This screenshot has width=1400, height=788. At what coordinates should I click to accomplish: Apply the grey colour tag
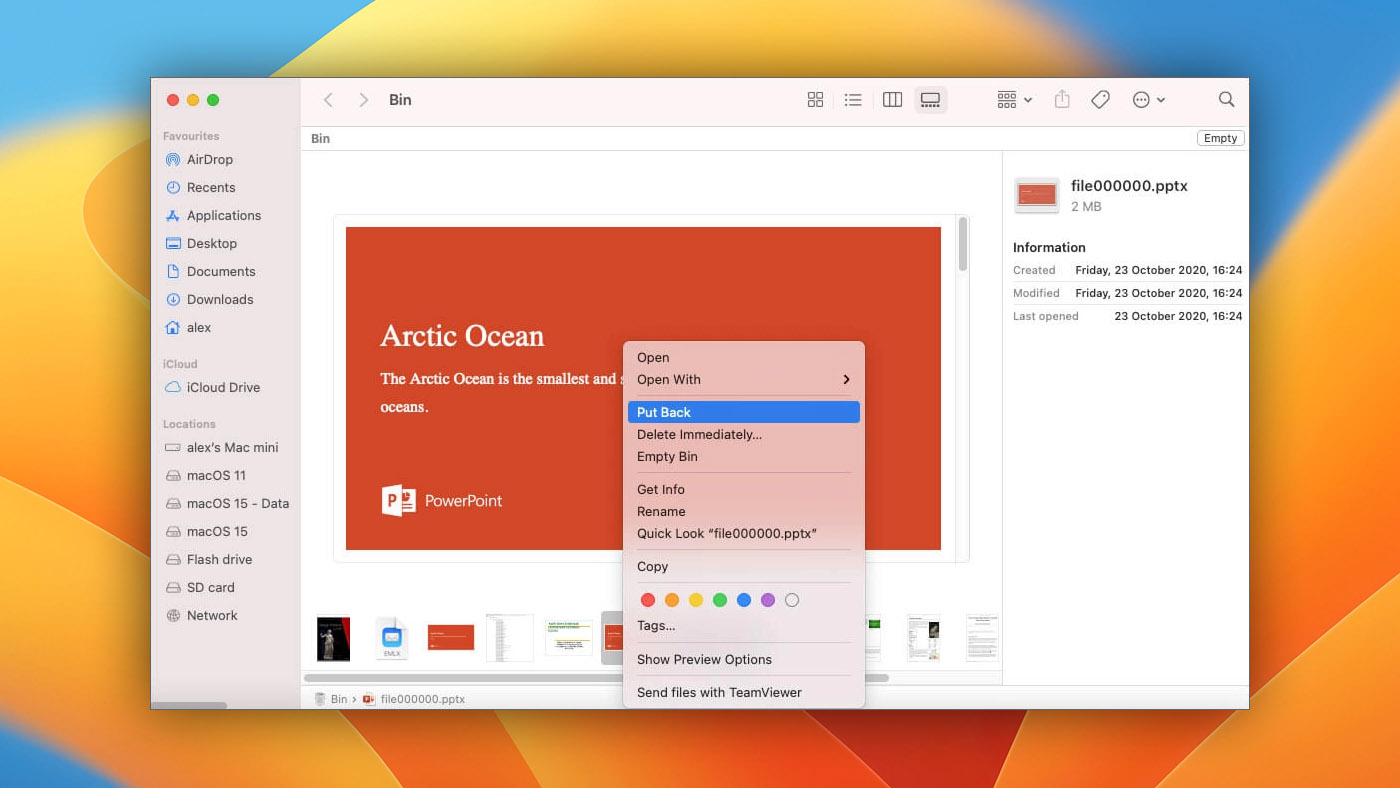(x=792, y=600)
